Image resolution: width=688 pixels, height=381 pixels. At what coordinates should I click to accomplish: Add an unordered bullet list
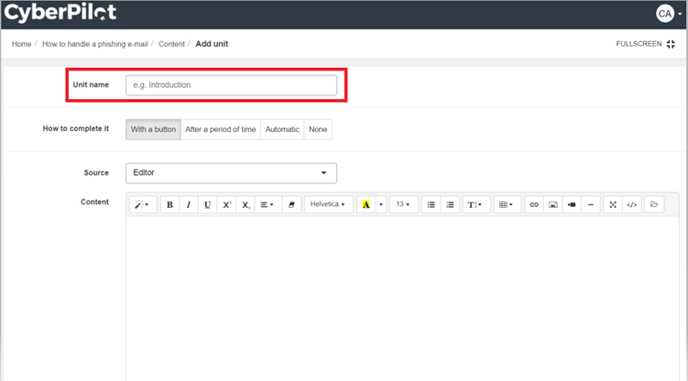click(x=431, y=205)
